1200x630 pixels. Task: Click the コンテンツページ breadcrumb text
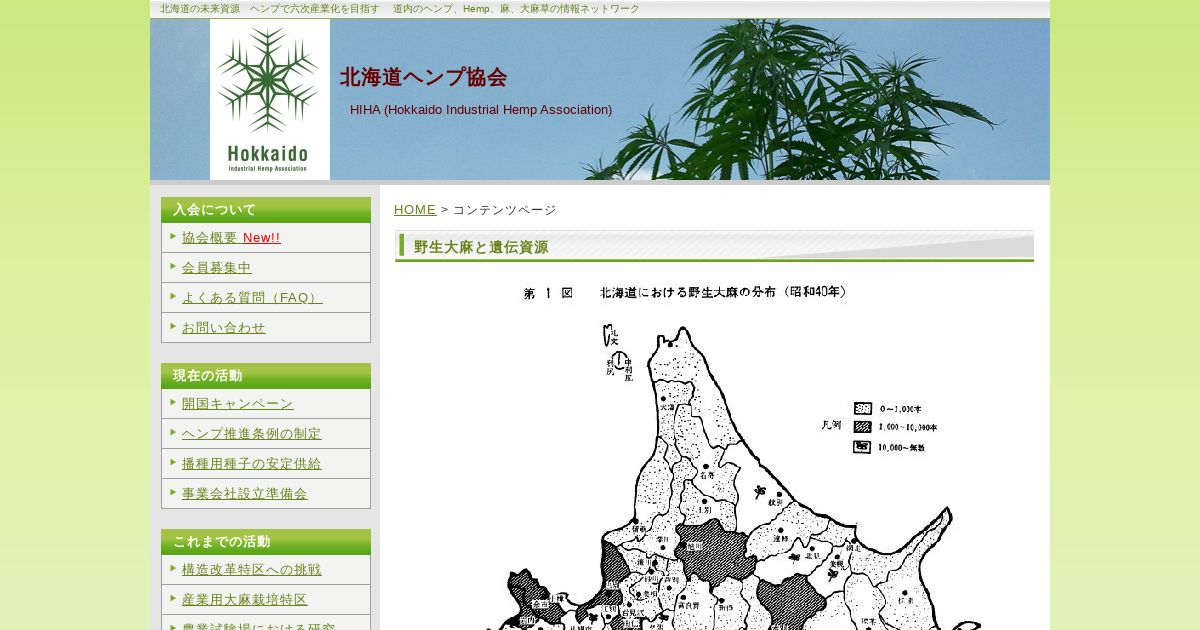504,209
